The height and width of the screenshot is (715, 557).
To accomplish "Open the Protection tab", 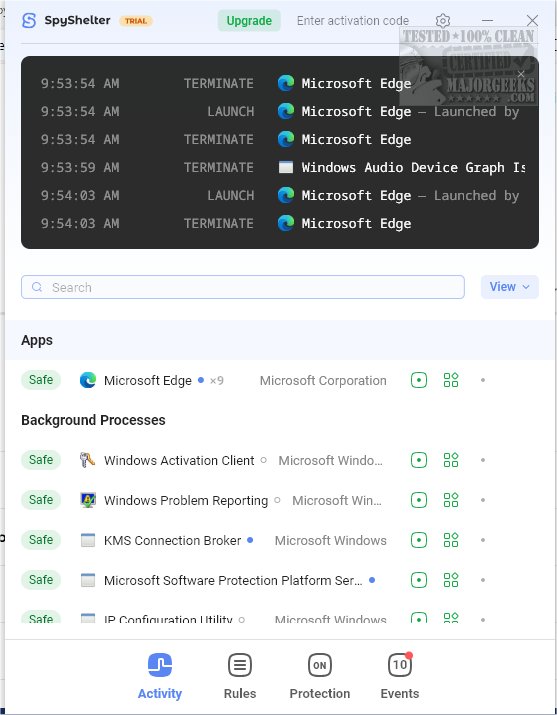I will click(x=320, y=676).
